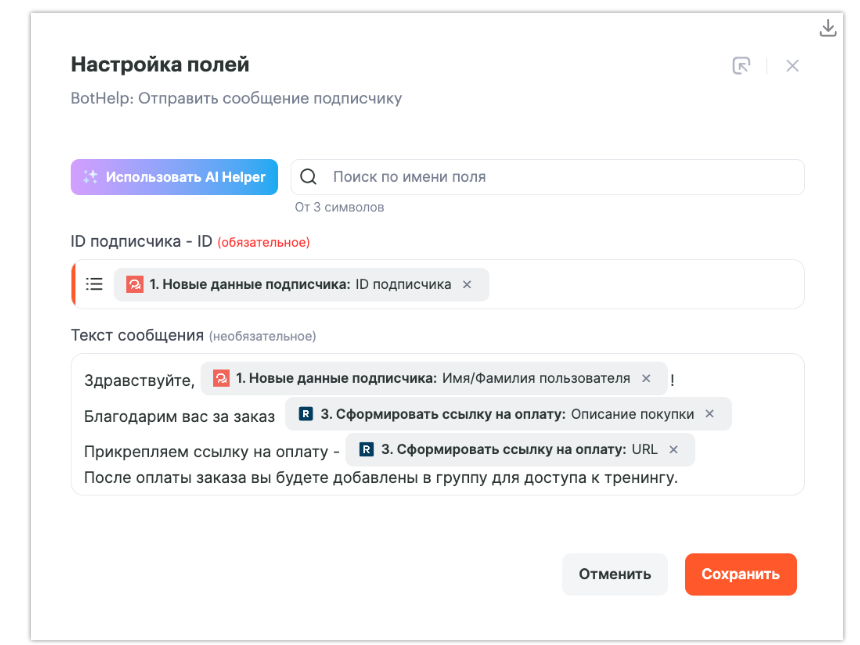Focus the Поиск по имени поля field
Screen dimensions: 860x645
click(x=560, y=177)
